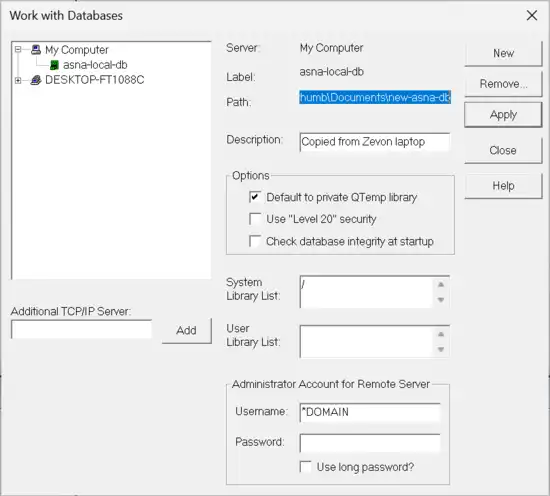Click System Library List scroll down arrow
Screen dimensions: 550x496
(x=441, y=300)
